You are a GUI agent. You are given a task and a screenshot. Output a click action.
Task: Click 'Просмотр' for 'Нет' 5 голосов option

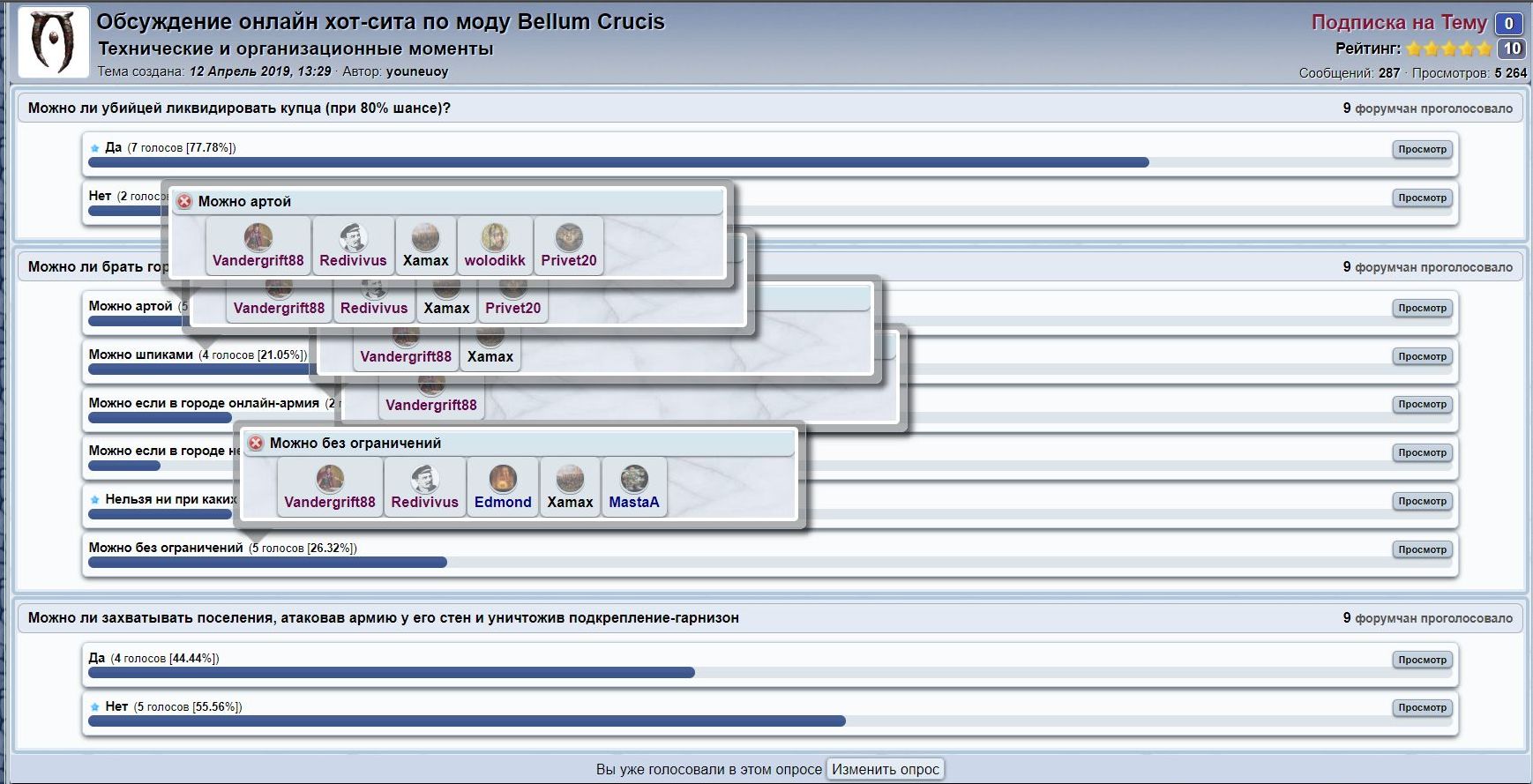(x=1422, y=707)
